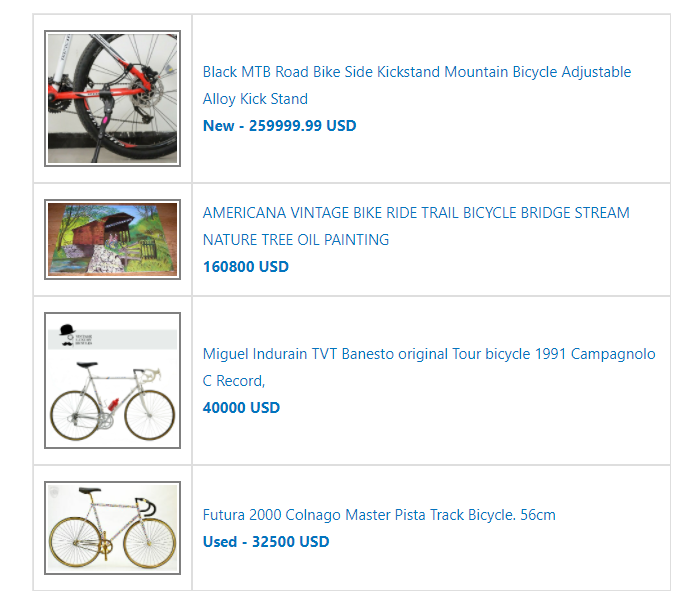Click the 'New' condition label
Image resolution: width=686 pixels, height=605 pixels.
click(x=218, y=126)
